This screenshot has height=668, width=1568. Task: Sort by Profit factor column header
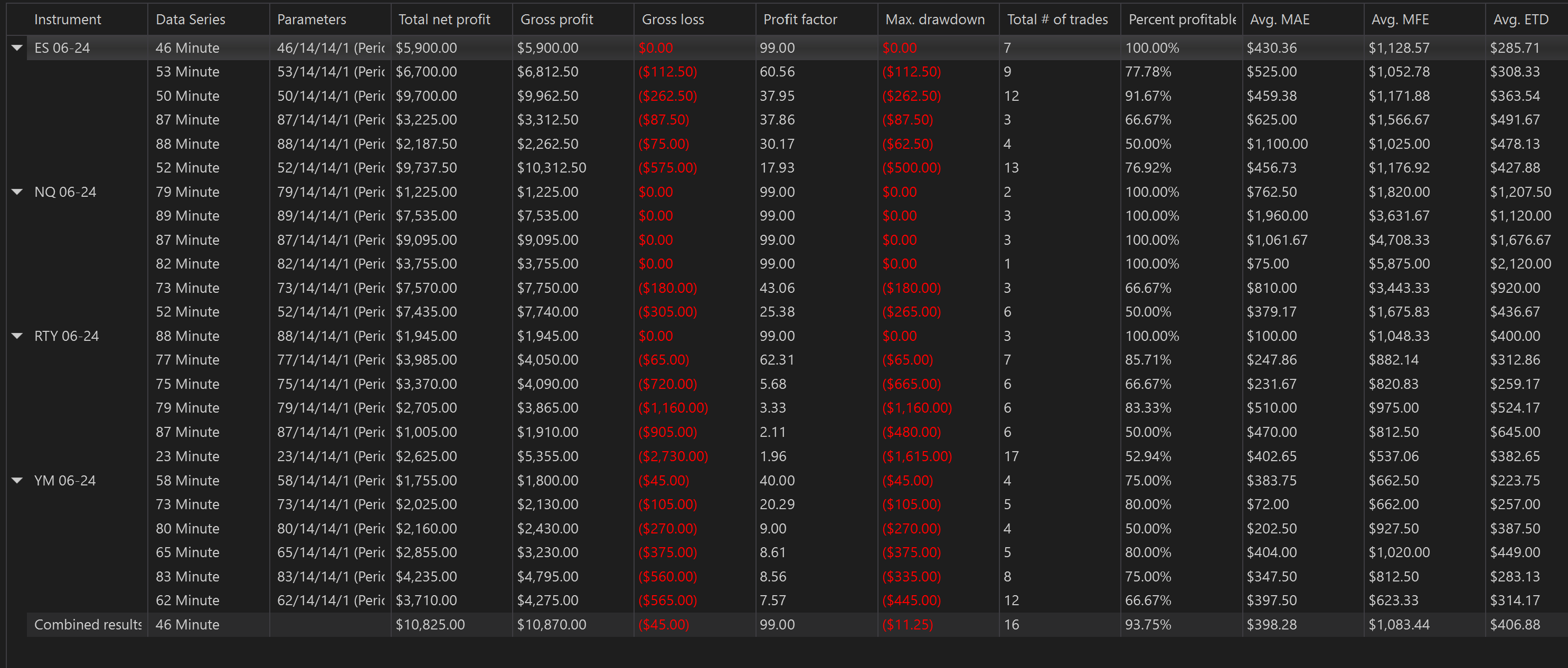point(800,20)
